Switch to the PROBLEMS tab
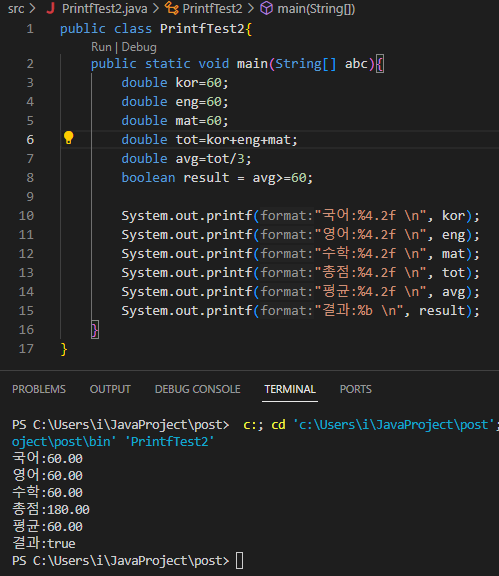499x576 pixels. pyautogui.click(x=39, y=389)
